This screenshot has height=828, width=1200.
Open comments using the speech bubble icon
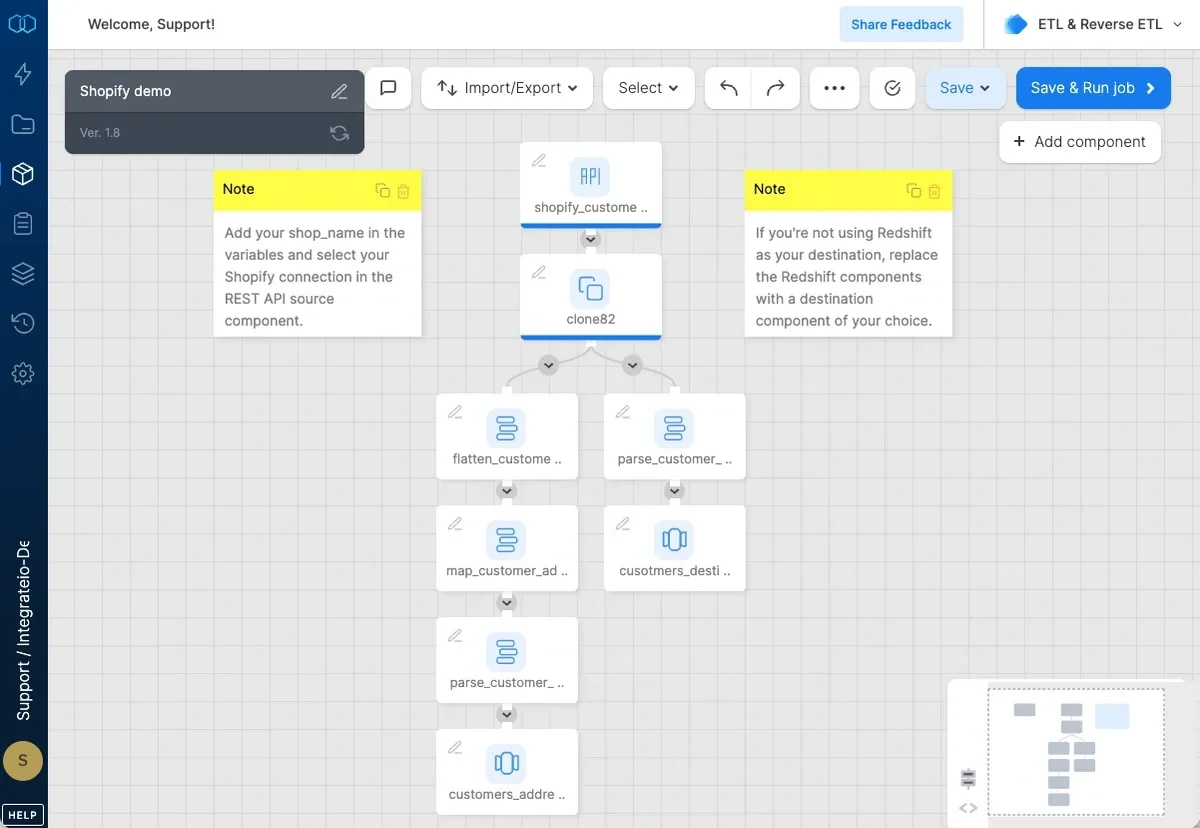(x=388, y=88)
